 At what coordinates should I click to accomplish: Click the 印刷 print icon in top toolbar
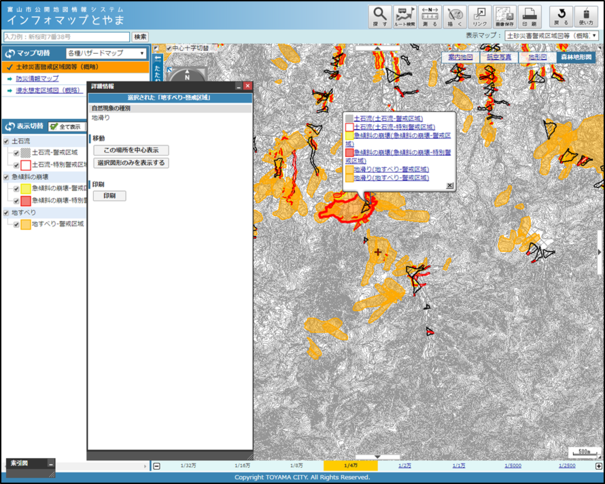click(530, 17)
